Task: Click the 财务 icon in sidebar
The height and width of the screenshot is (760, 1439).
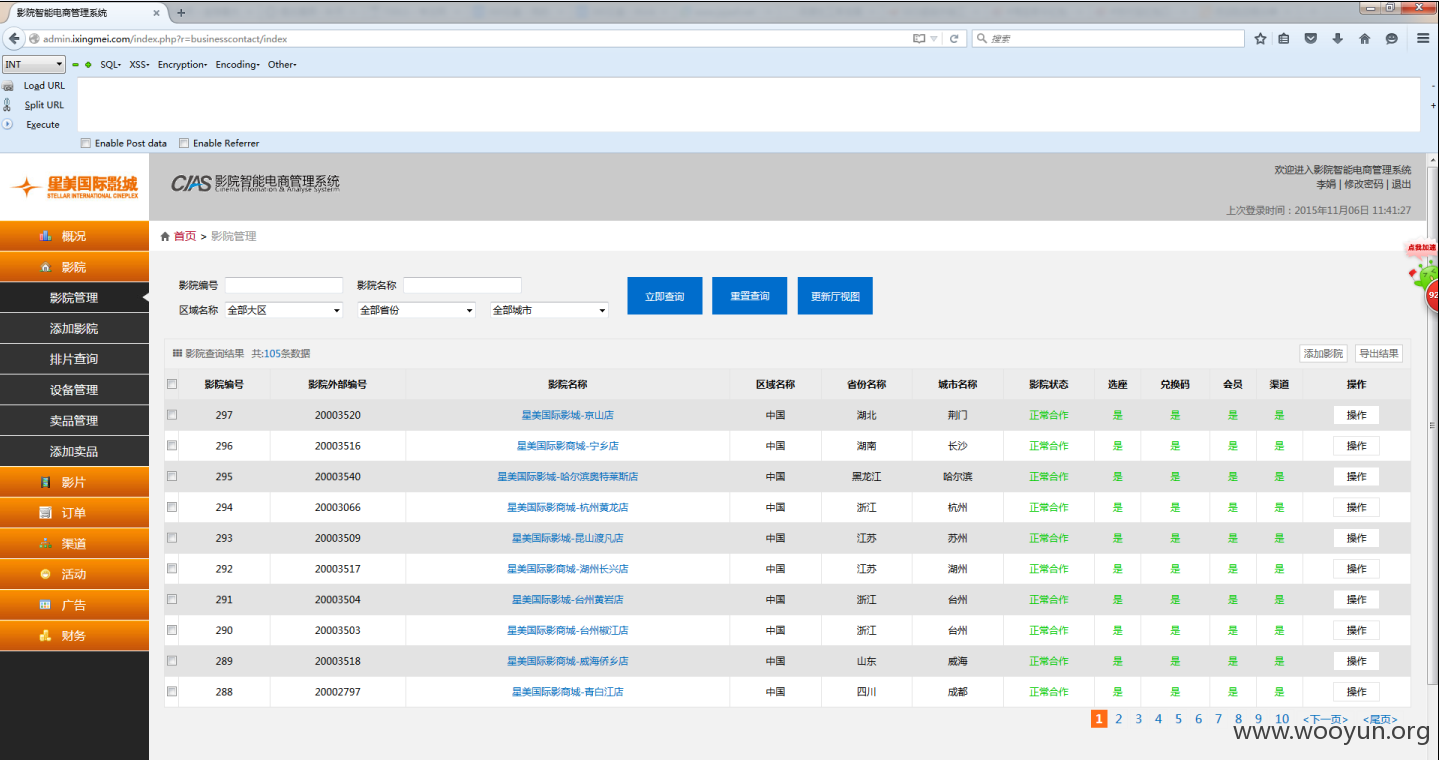Action: tap(45, 636)
